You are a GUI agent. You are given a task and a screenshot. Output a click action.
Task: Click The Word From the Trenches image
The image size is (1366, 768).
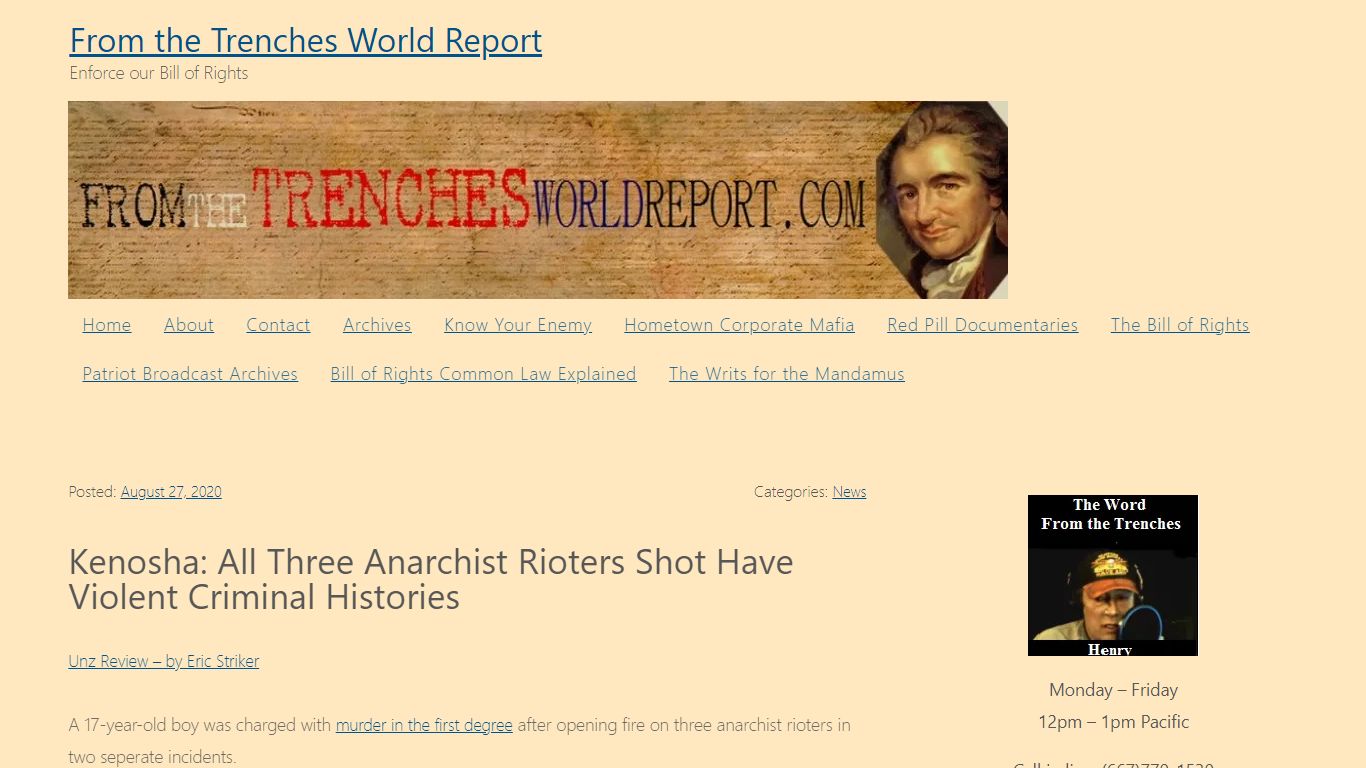[x=1113, y=575]
